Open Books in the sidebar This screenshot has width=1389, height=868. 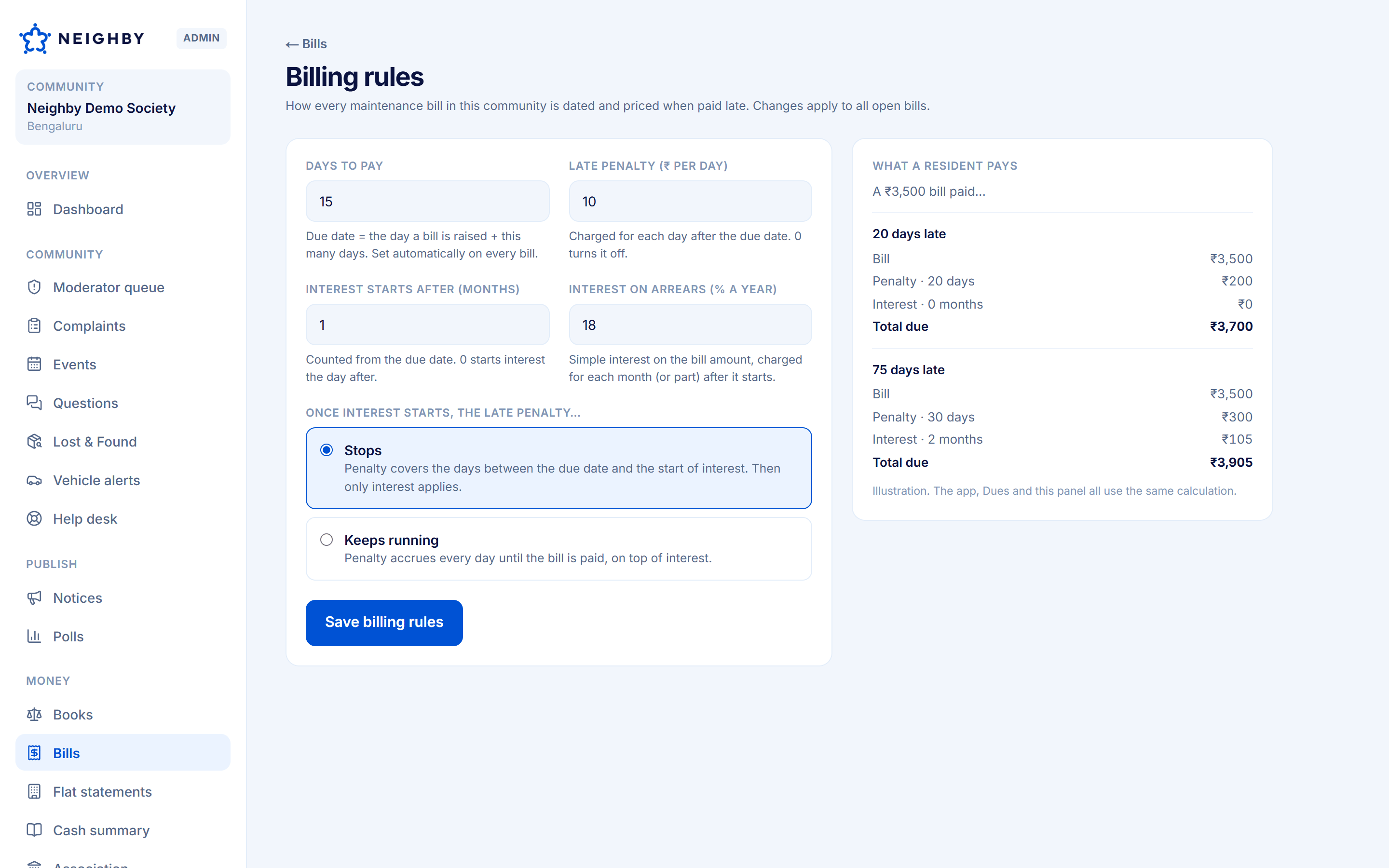tap(123, 714)
